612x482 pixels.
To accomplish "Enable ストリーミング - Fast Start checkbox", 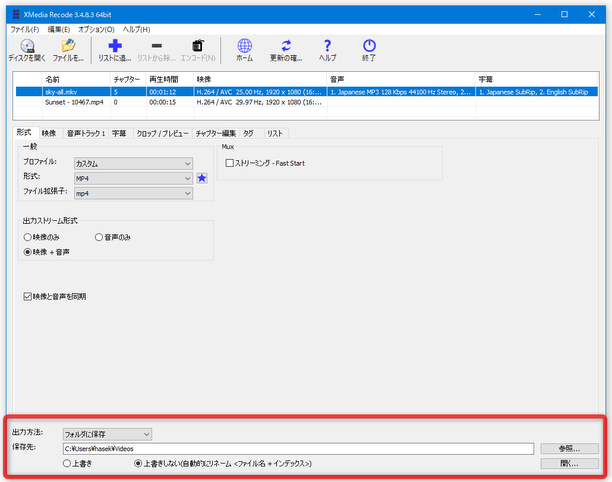I will pyautogui.click(x=230, y=163).
